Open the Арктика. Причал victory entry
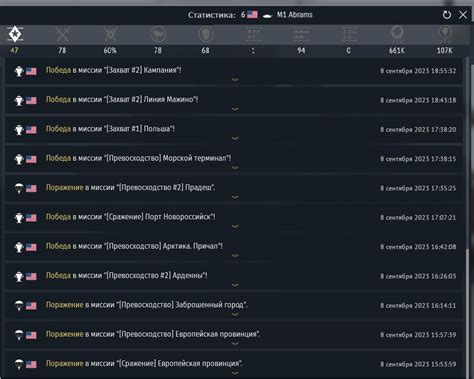The height and width of the screenshot is (379, 474). click(234, 247)
